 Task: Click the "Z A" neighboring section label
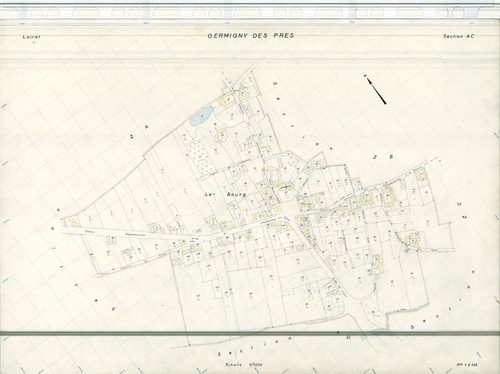139,131
